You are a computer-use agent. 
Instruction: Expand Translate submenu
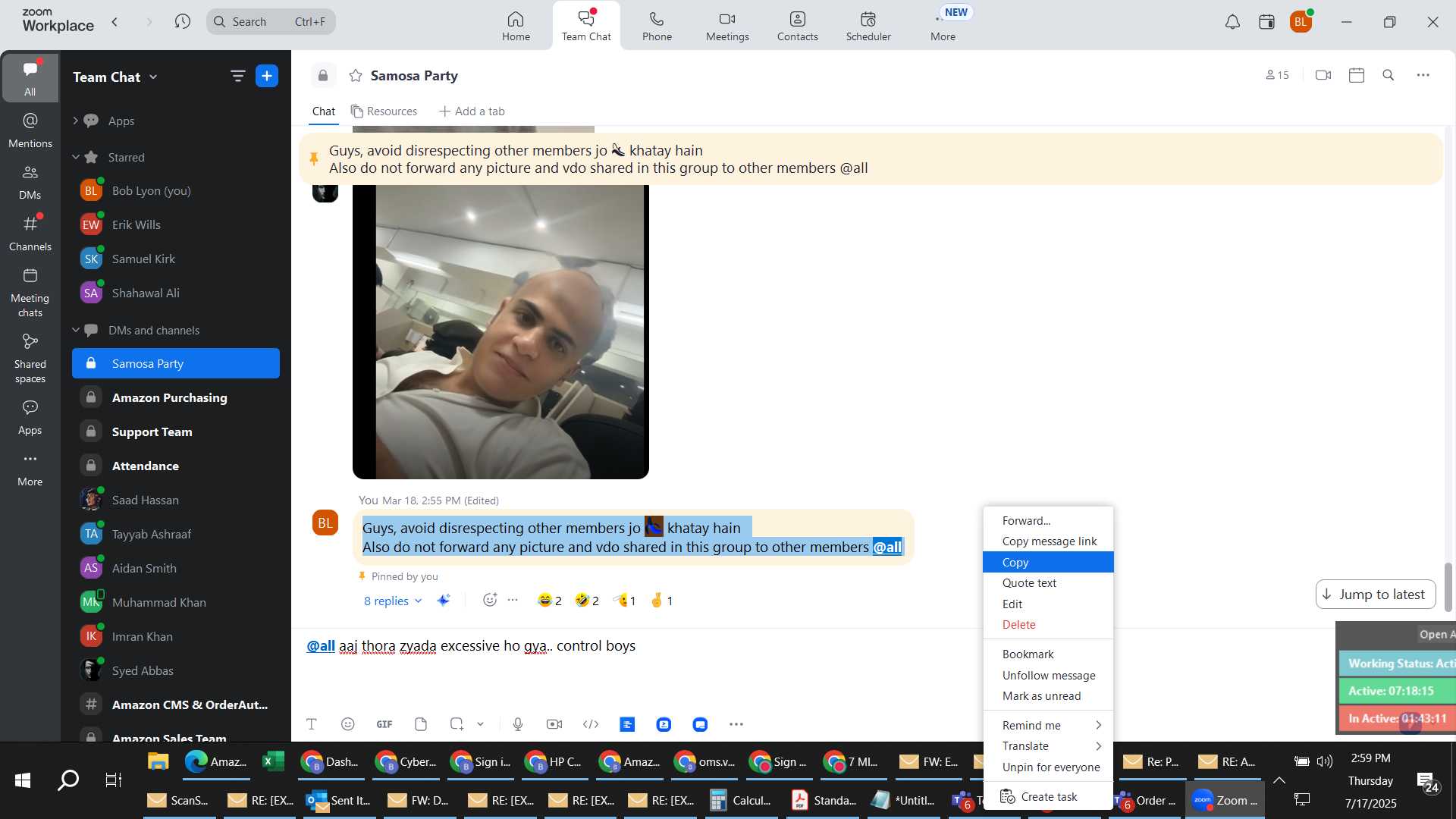(x=1048, y=746)
